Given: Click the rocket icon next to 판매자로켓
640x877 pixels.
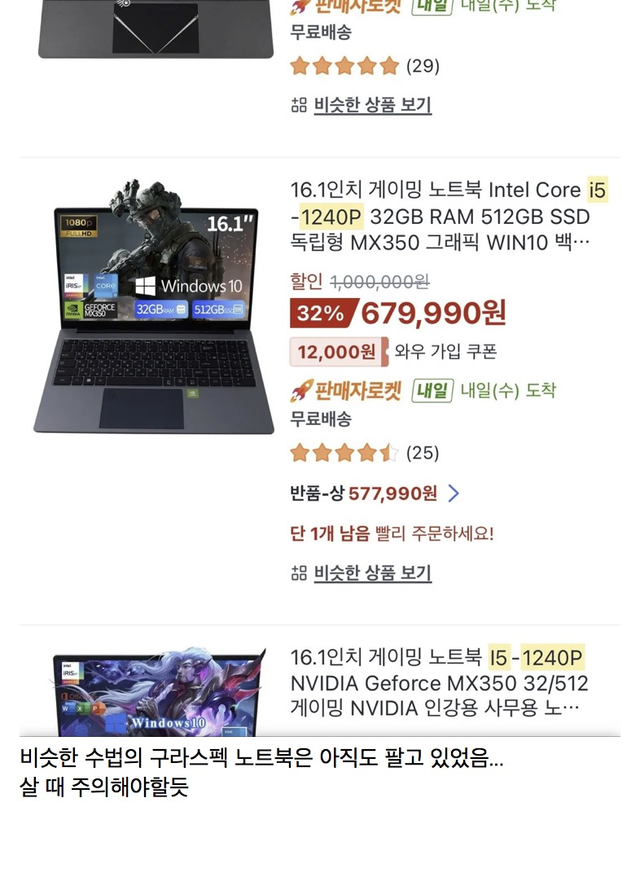Looking at the screenshot, I should click(301, 391).
